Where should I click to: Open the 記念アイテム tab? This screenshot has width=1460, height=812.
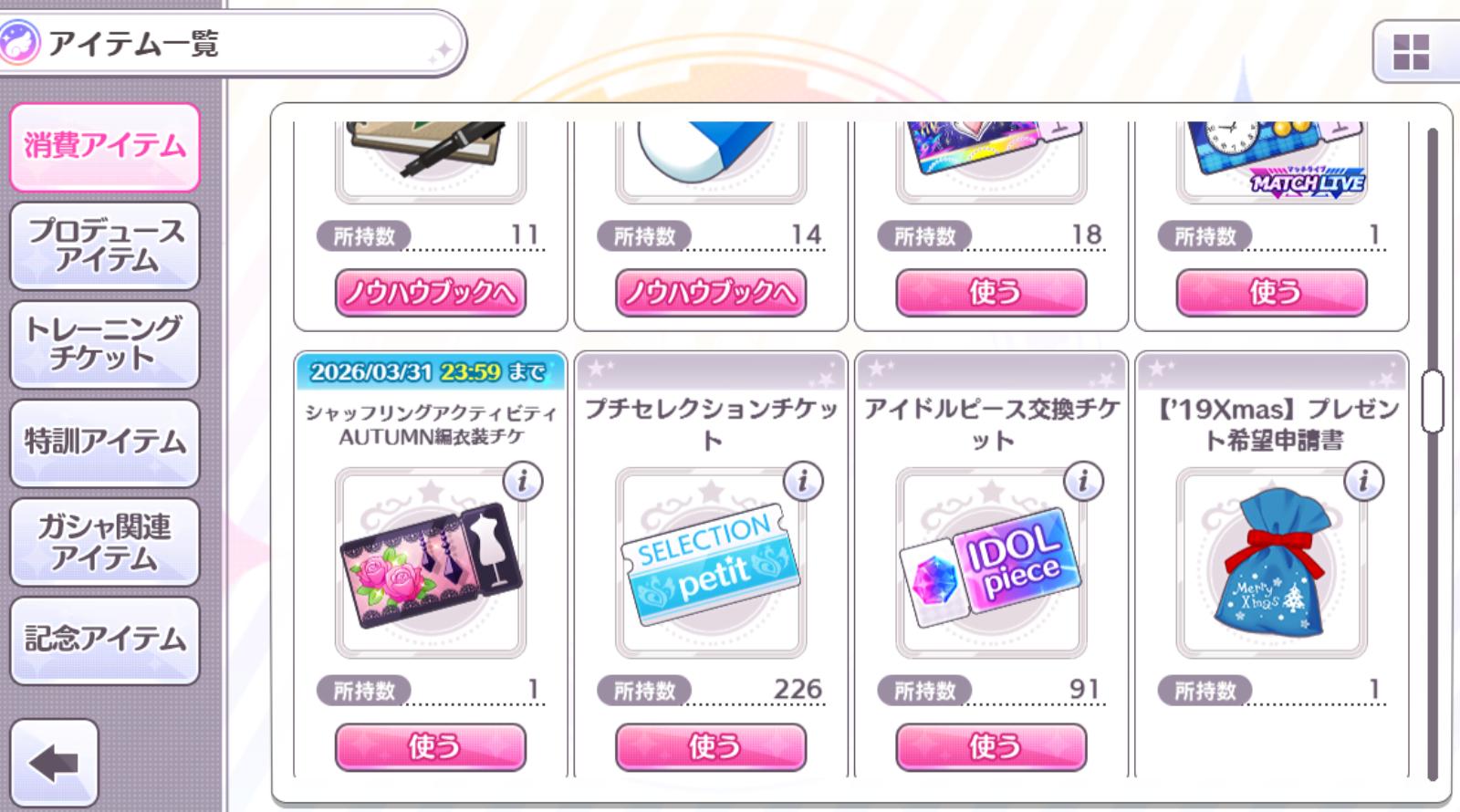tap(105, 640)
